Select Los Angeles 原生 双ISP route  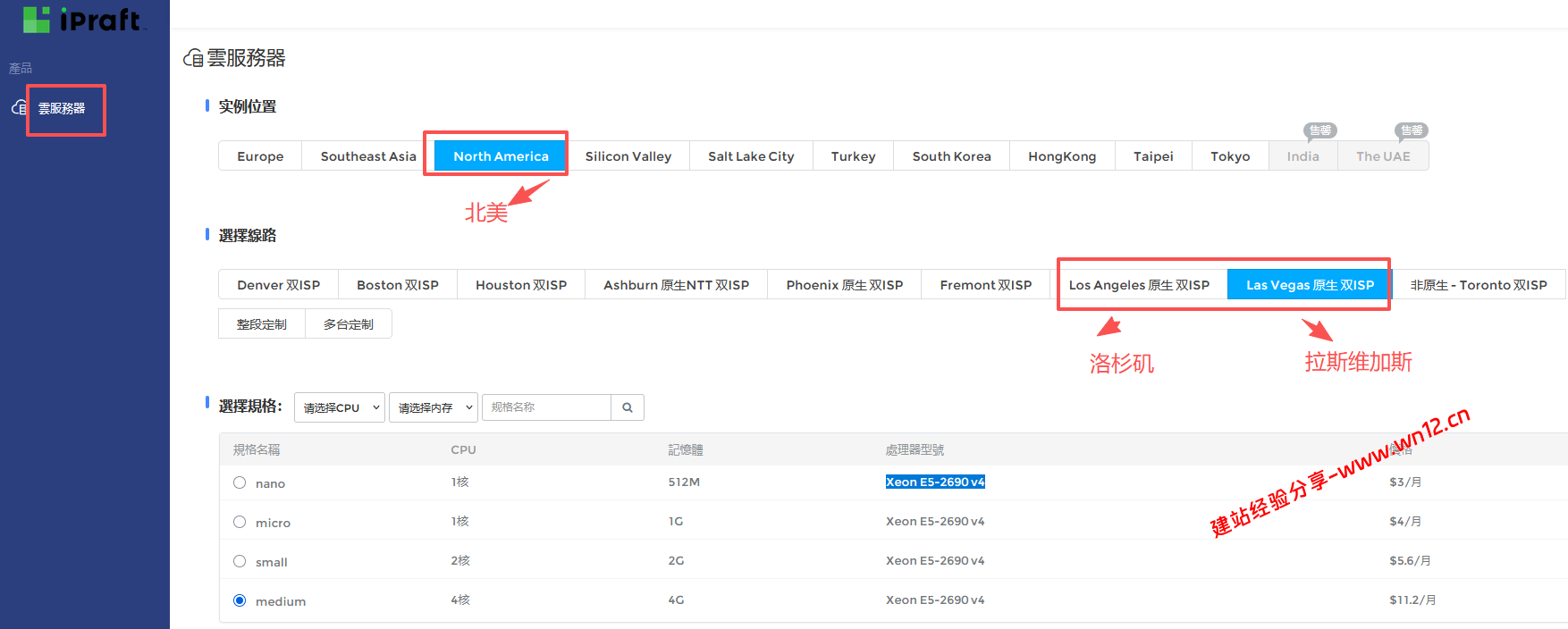coord(1139,285)
